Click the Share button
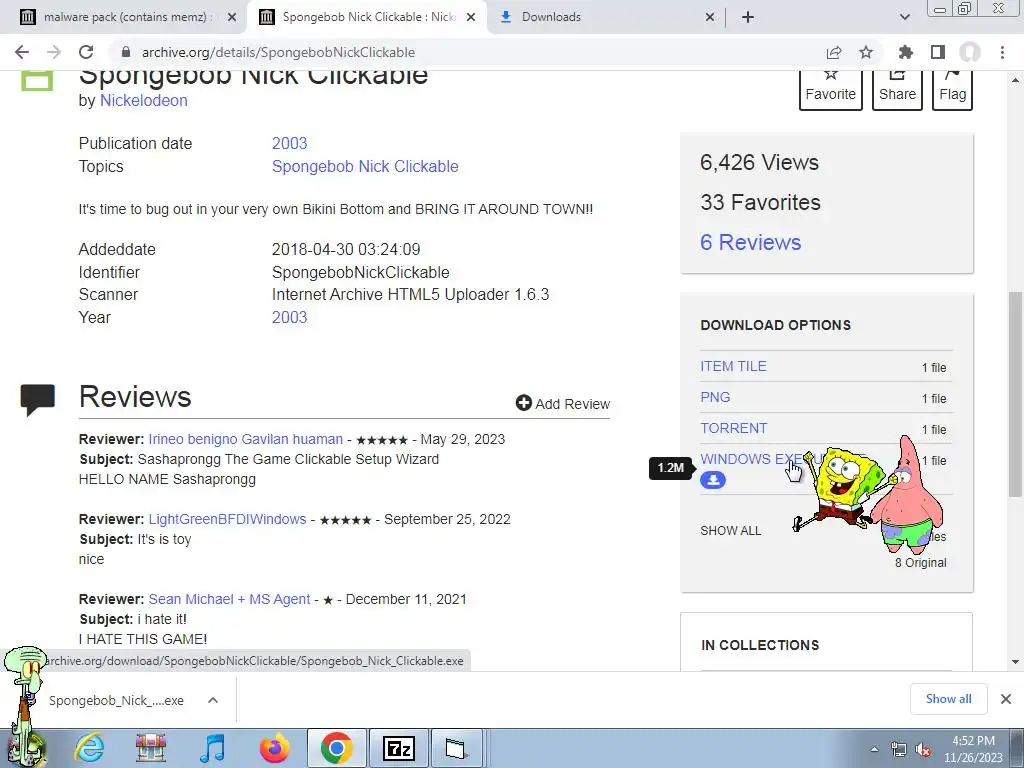 (x=897, y=90)
